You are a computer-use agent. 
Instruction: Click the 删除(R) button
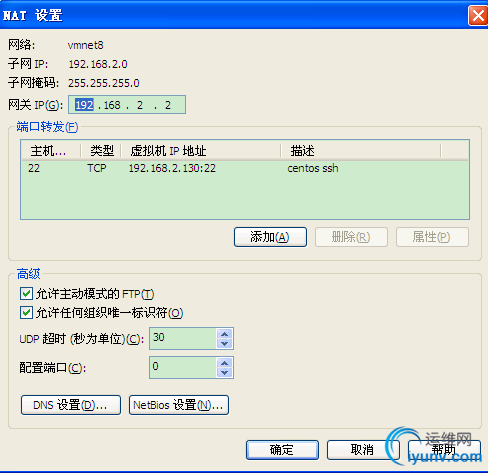click(351, 237)
